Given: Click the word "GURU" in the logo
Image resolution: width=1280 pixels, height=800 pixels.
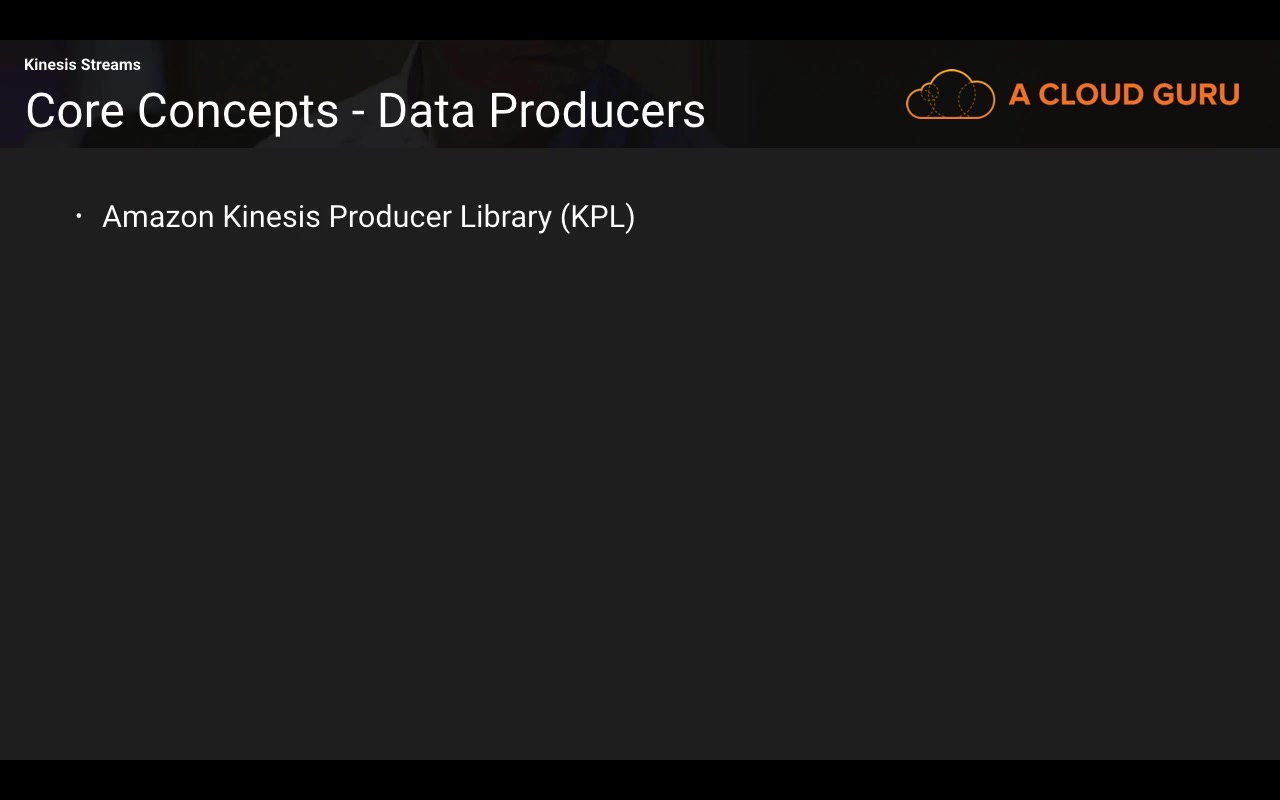Looking at the screenshot, I should point(1196,95).
